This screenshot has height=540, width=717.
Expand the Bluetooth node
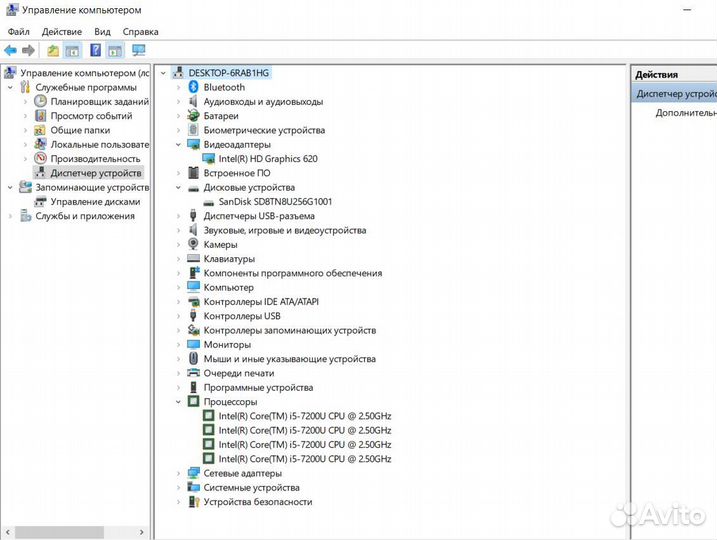(178, 87)
